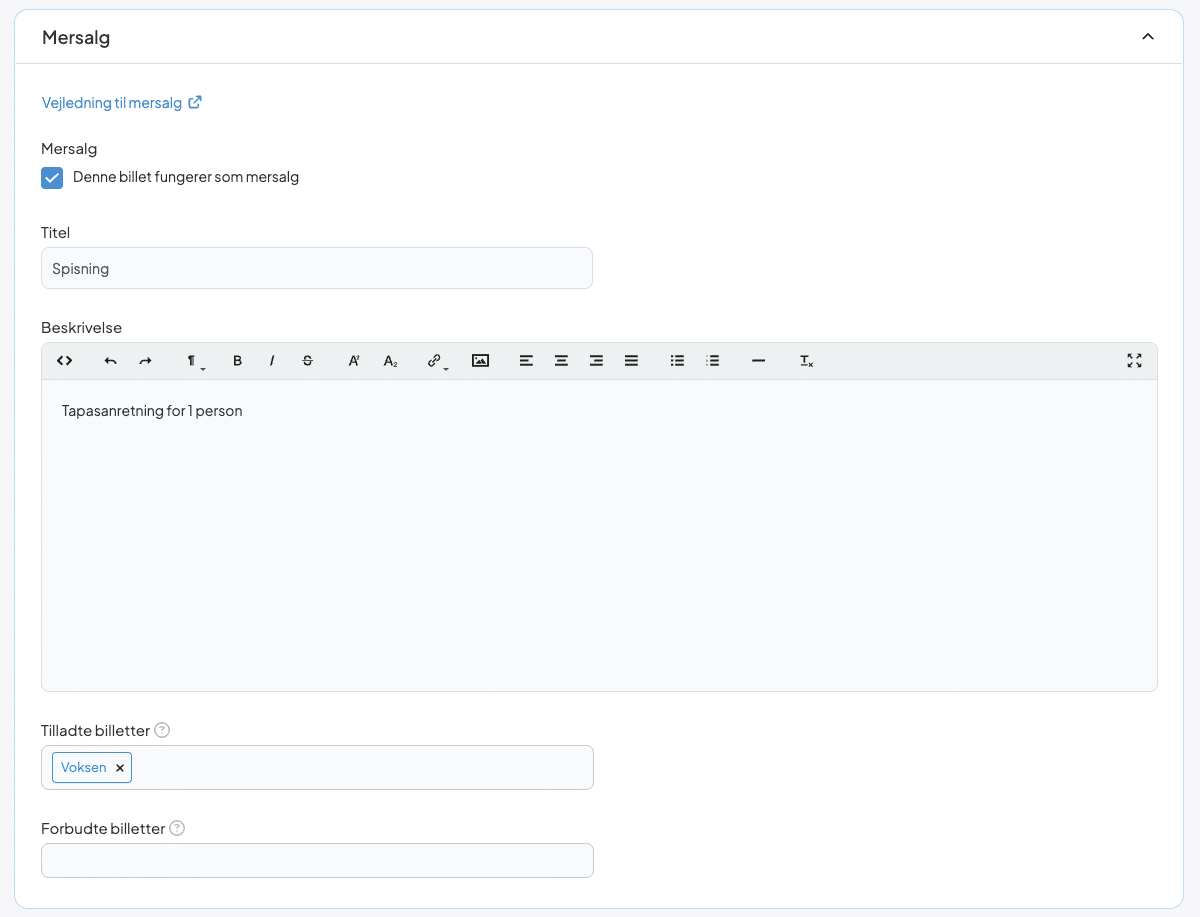1200x917 pixels.
Task: Click the Titel field containing Spisning
Action: pyautogui.click(x=316, y=268)
